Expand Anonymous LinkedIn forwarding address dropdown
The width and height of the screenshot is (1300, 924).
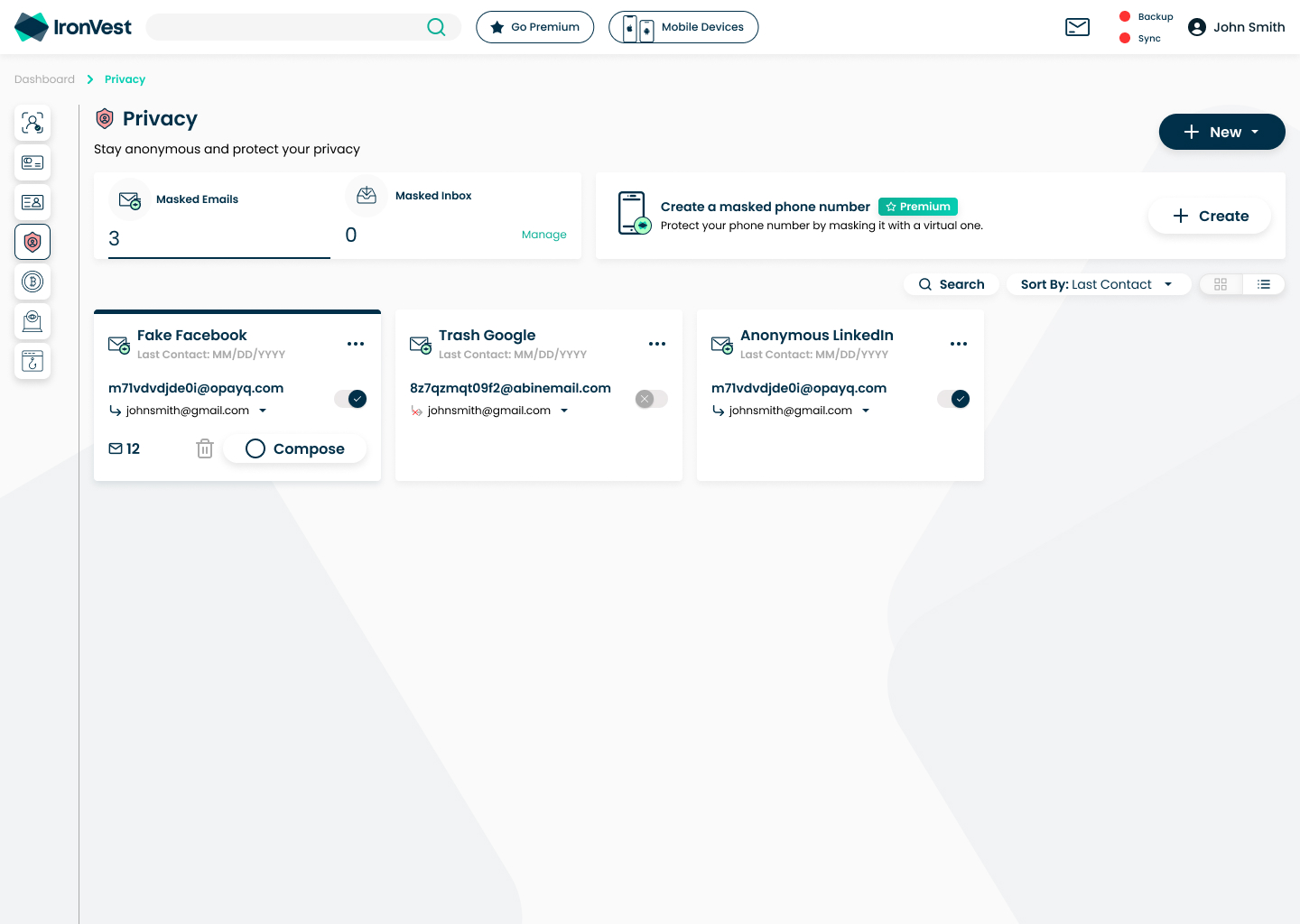coord(866,411)
